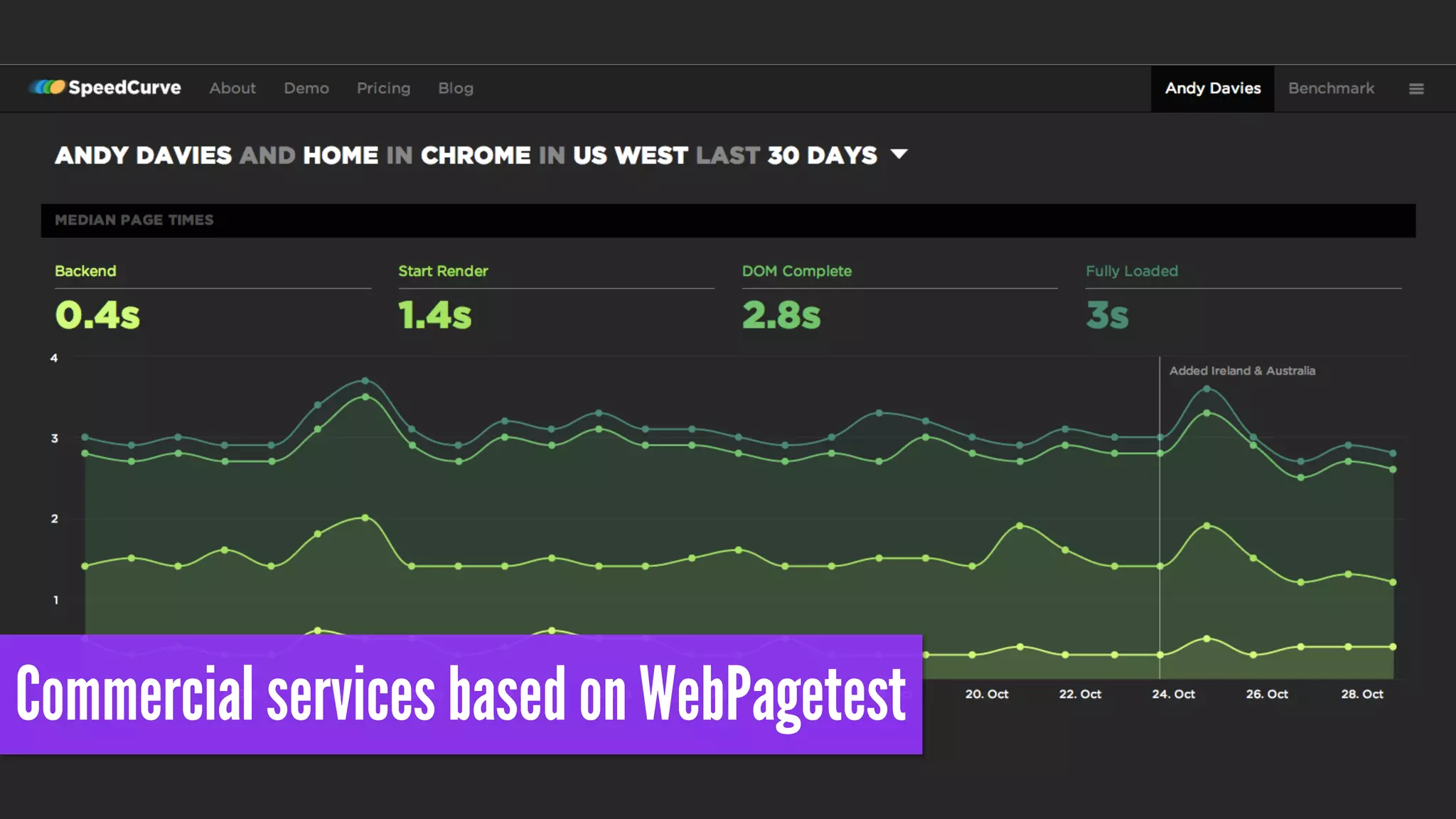This screenshot has height=819, width=1456.
Task: Open the About page
Action: [232, 88]
